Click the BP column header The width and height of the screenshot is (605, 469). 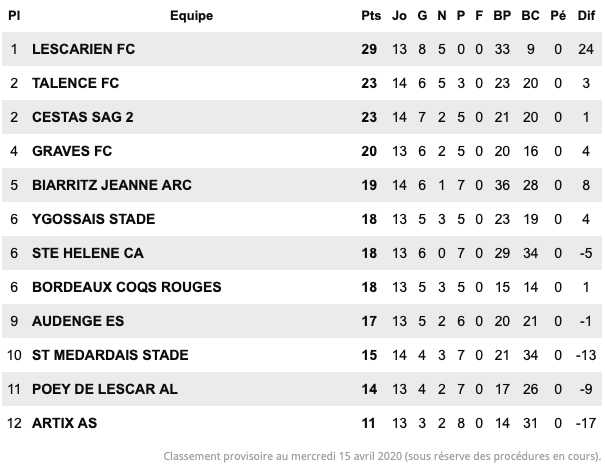pos(502,15)
